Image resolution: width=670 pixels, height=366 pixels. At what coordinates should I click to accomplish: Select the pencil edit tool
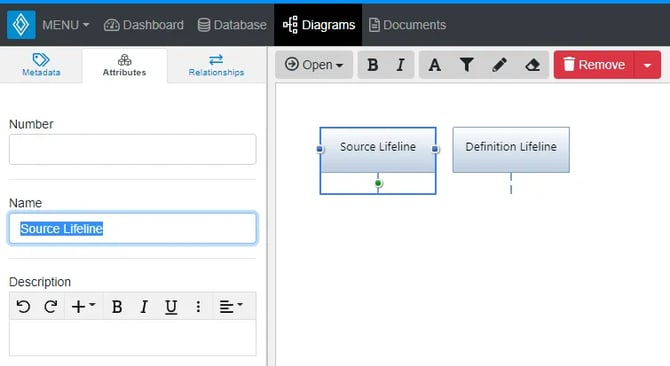click(x=499, y=64)
